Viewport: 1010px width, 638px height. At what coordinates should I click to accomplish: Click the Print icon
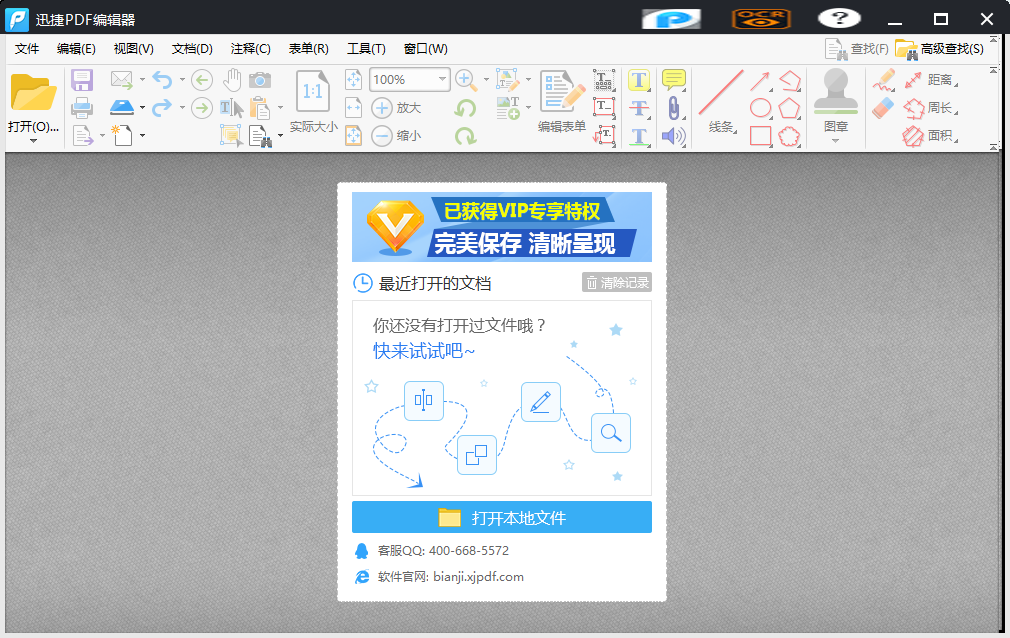click(82, 108)
